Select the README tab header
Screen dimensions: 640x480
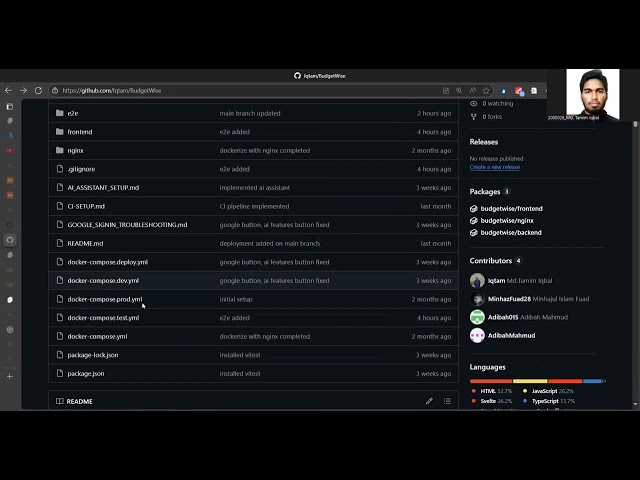[x=79, y=401]
